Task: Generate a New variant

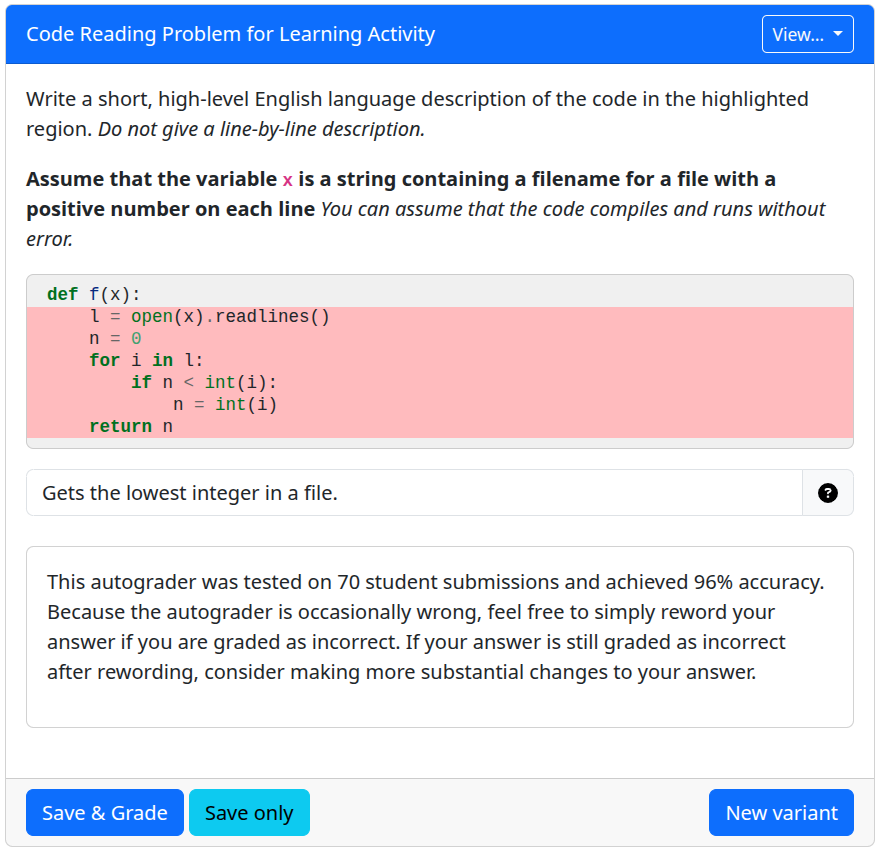Action: tap(781, 813)
